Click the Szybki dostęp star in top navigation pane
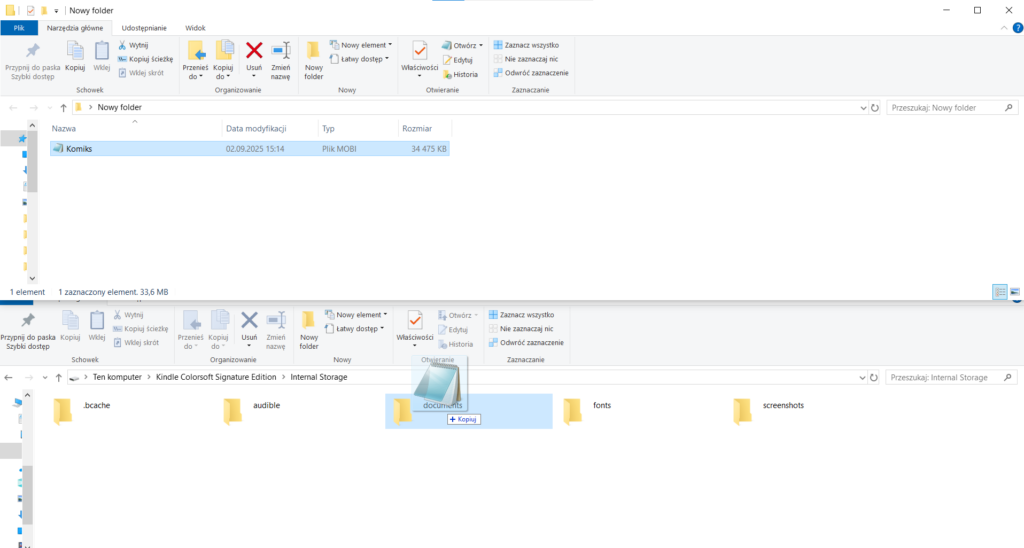1024x548 pixels. point(22,138)
